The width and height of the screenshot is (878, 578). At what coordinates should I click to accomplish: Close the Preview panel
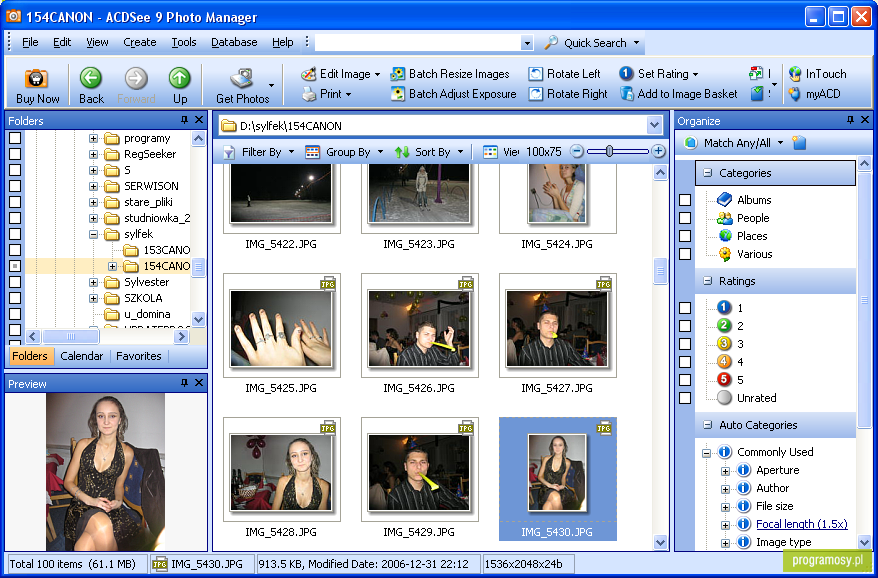pos(199,383)
